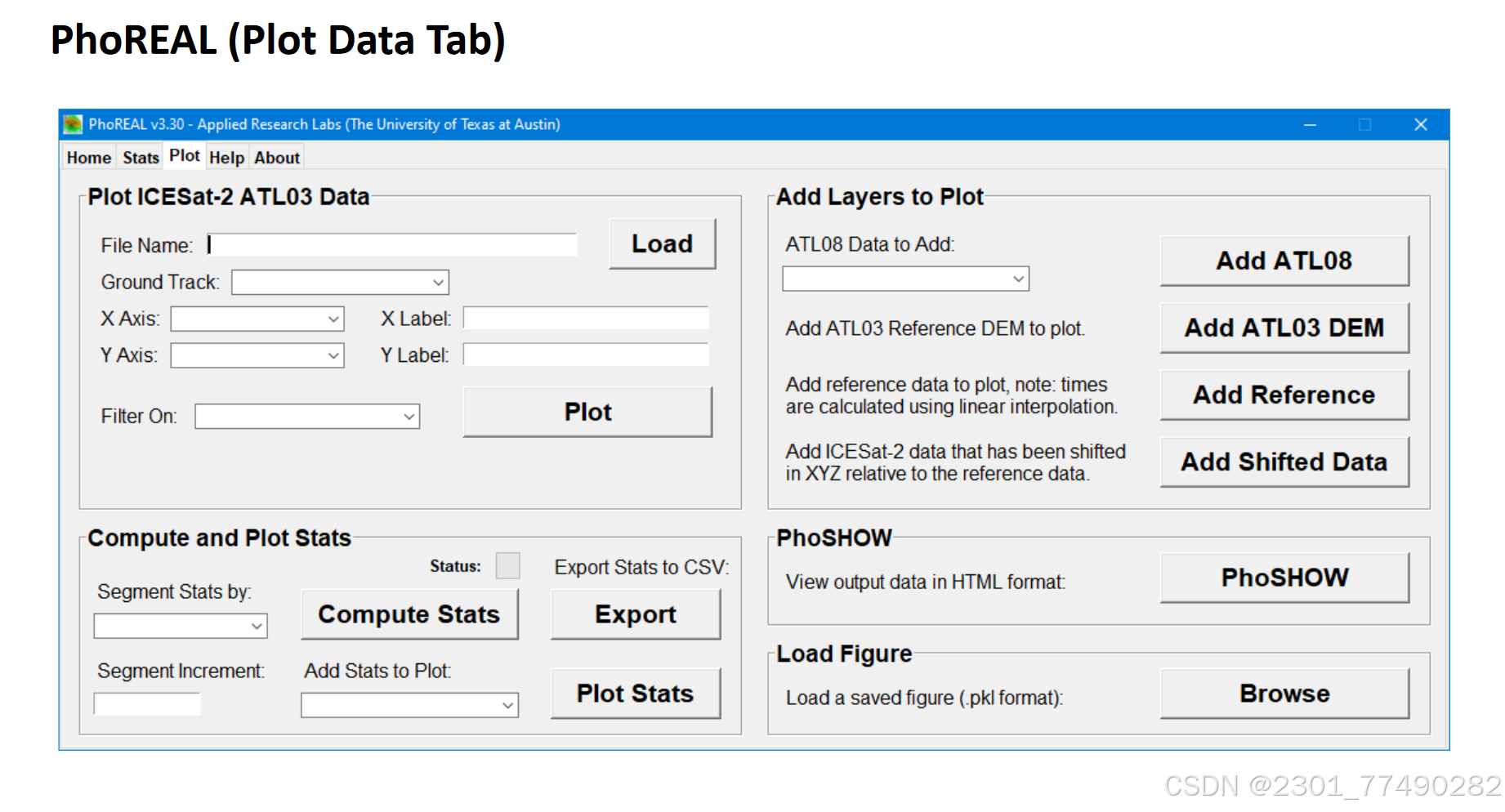Screen dimensions: 1505x812
Task: Click the PhoSHOW button
Action: pos(1284,578)
